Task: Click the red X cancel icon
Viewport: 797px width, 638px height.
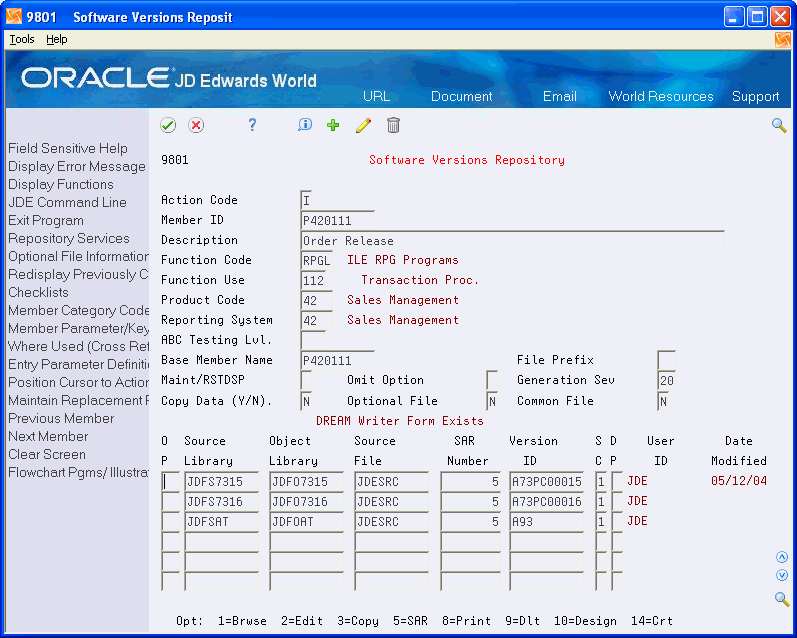Action: (x=196, y=125)
